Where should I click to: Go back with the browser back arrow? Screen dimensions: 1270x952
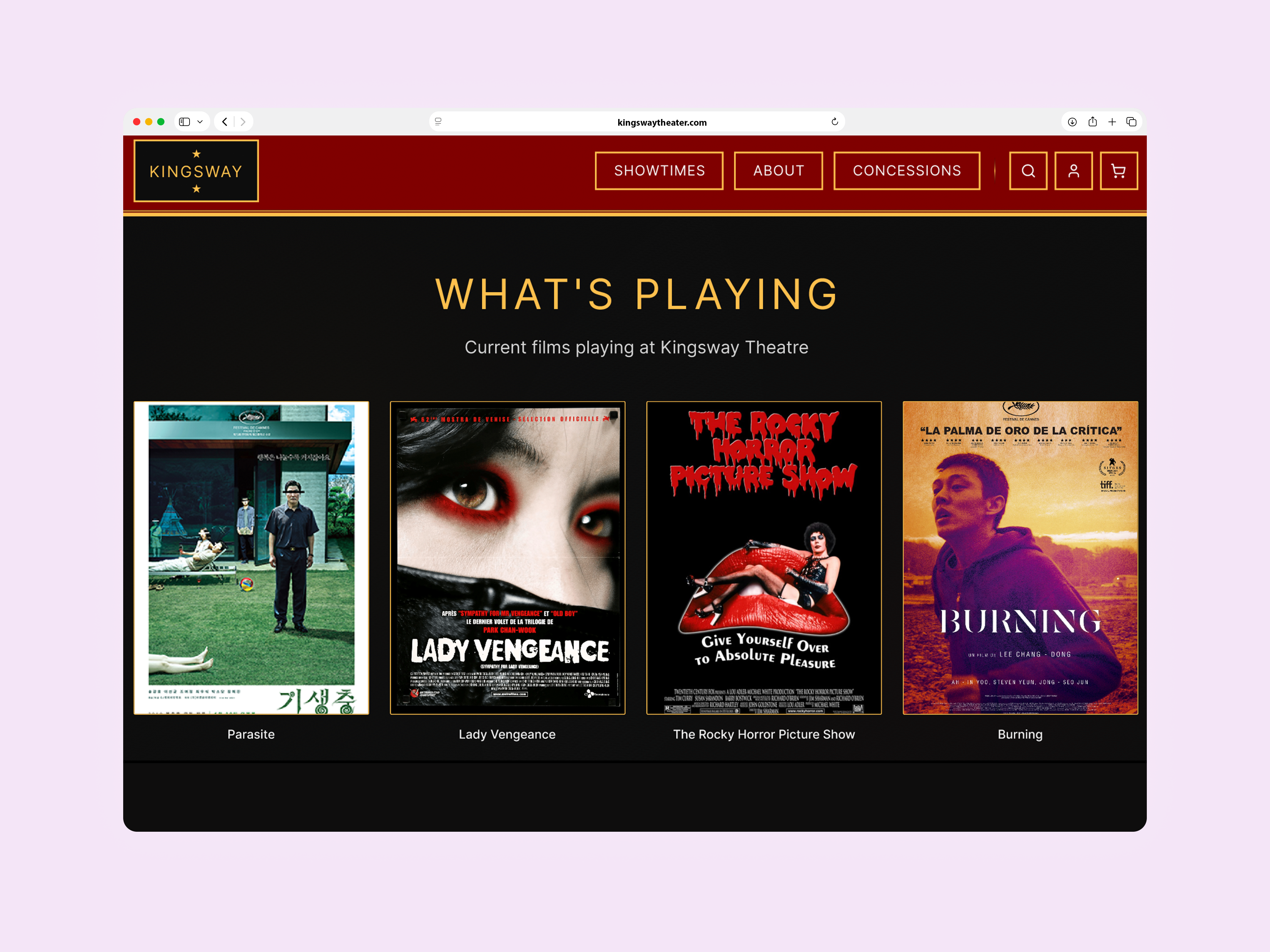click(225, 122)
